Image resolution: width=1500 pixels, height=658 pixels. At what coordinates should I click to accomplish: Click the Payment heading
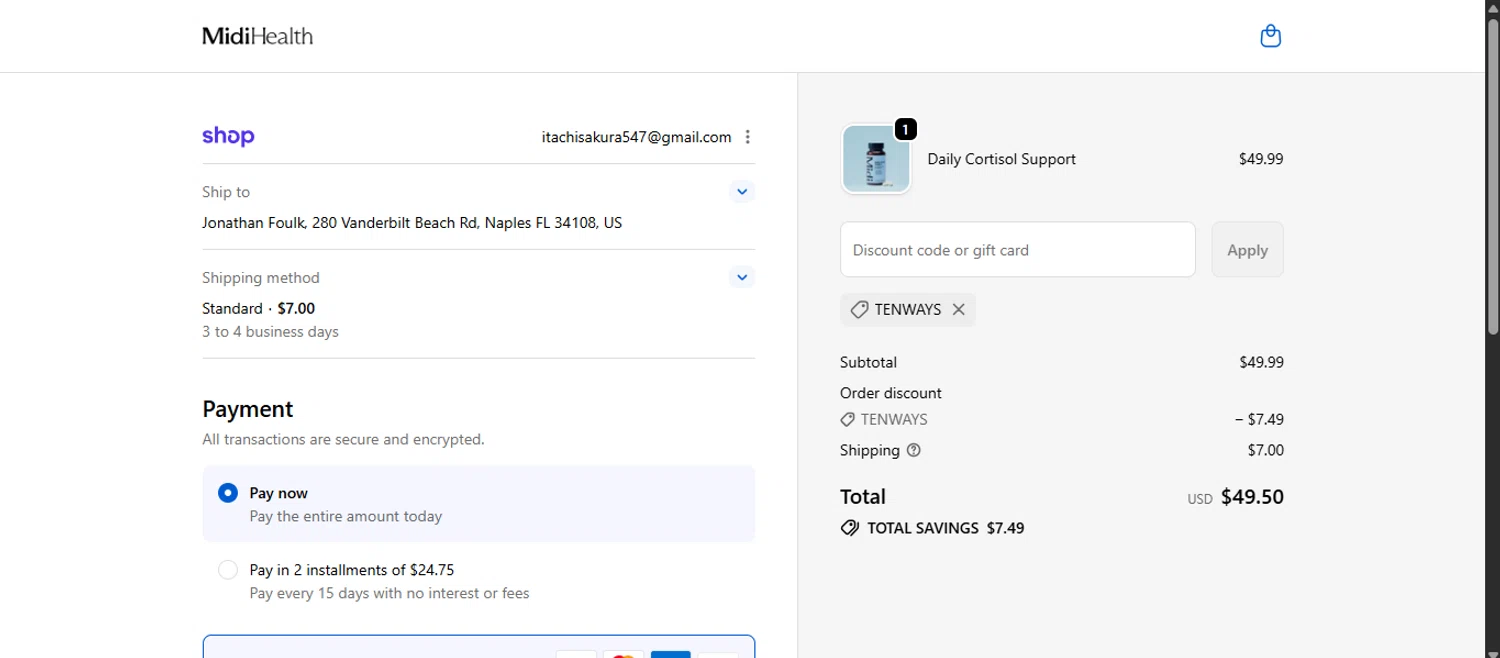click(248, 409)
